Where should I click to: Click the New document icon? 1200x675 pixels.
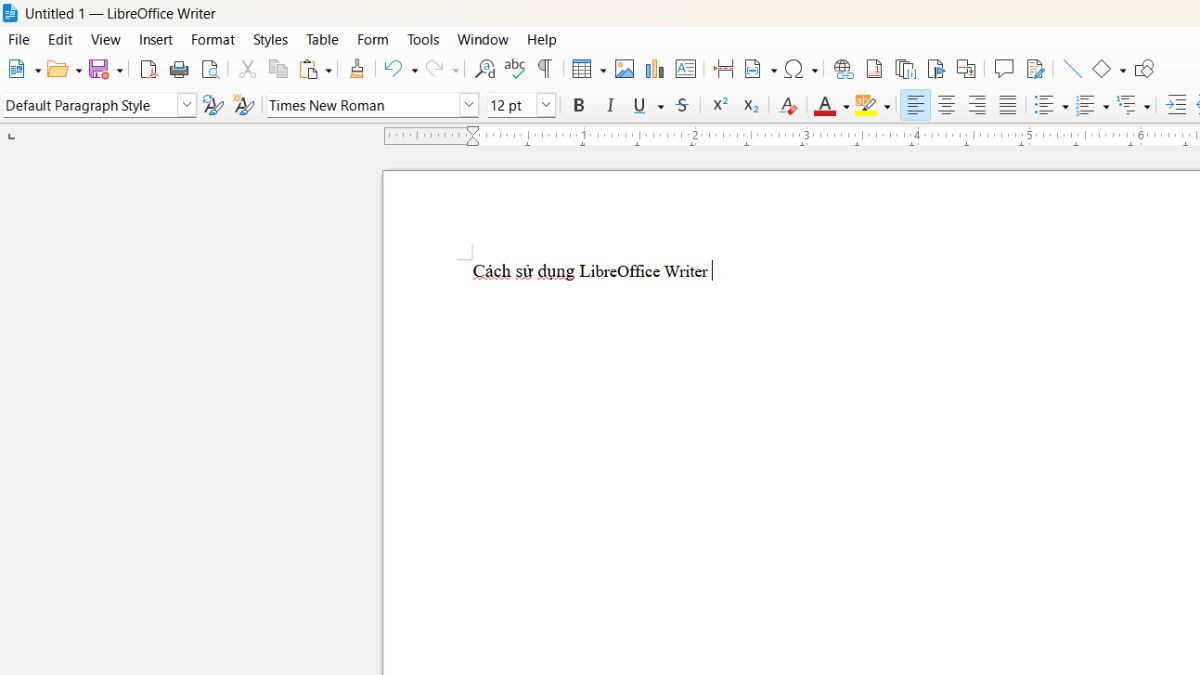tap(18, 69)
